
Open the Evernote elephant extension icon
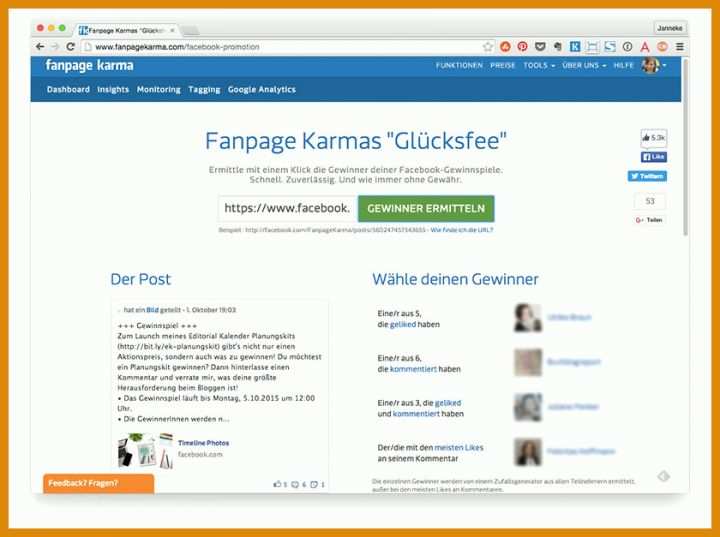pos(557,47)
